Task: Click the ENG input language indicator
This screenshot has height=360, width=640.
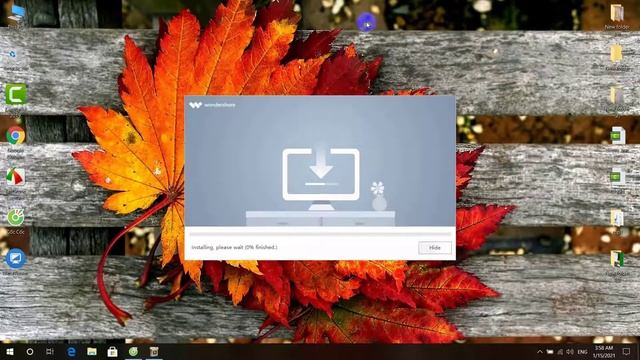Action: coord(582,352)
